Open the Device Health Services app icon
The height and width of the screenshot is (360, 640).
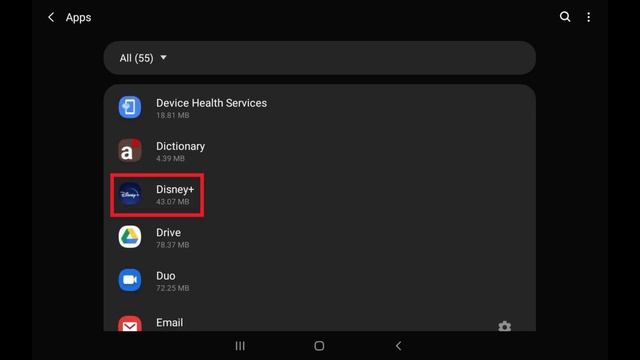pos(130,107)
